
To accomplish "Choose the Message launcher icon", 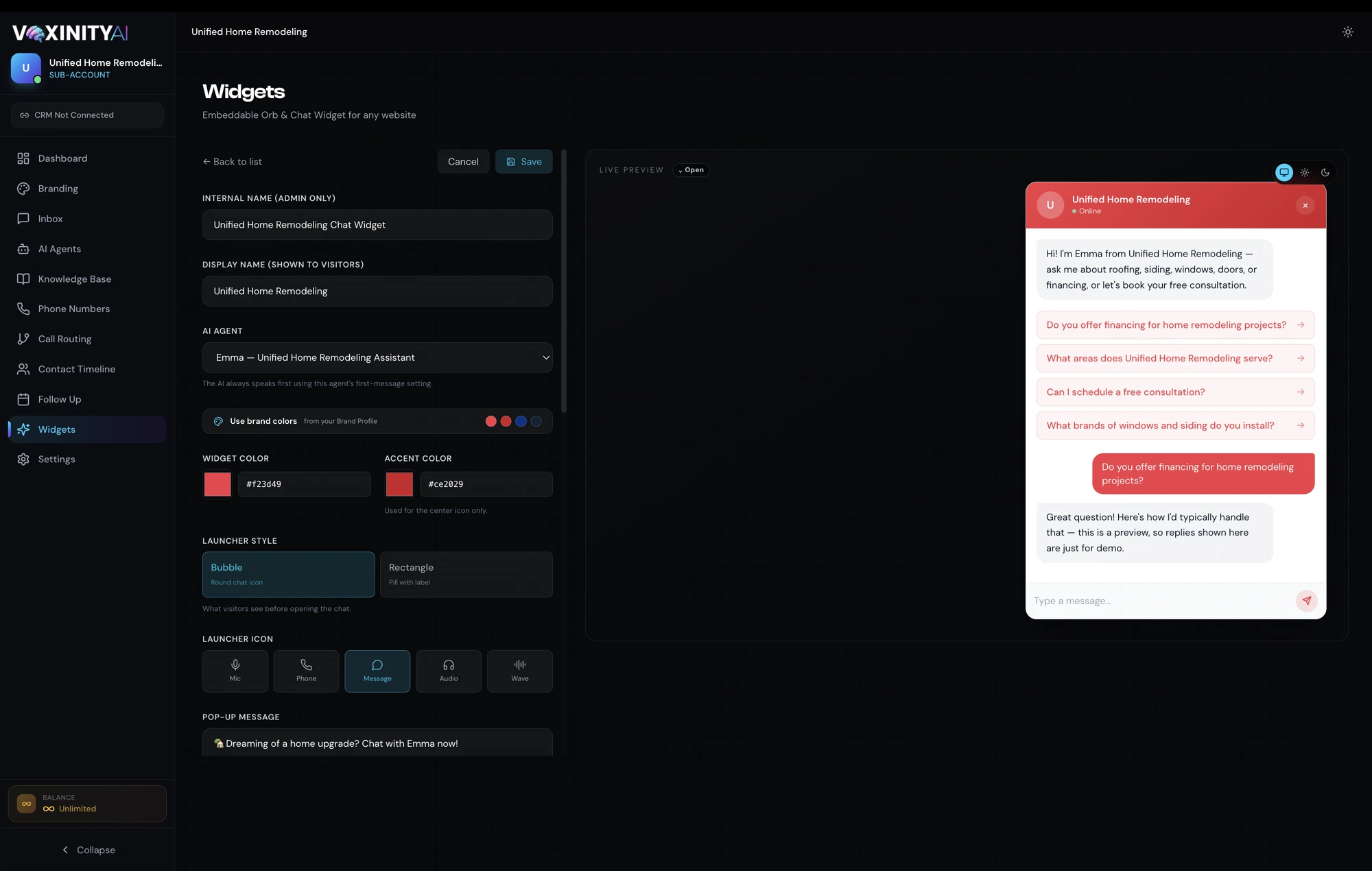I will (377, 671).
